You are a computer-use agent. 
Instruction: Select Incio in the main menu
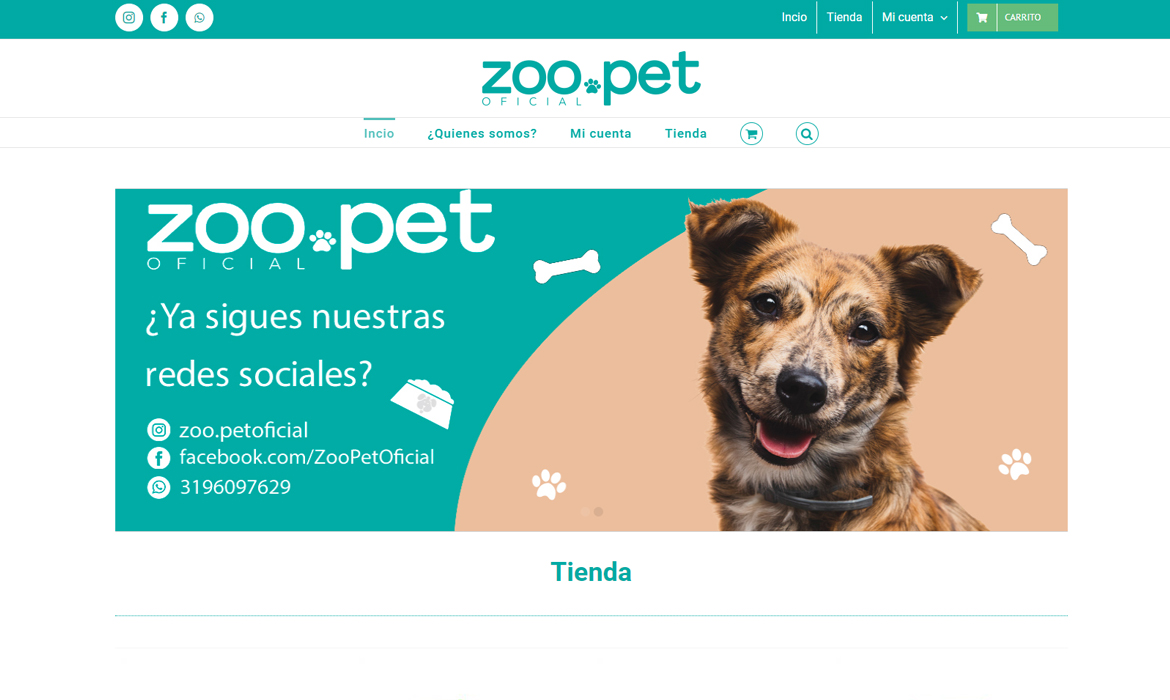coord(379,134)
